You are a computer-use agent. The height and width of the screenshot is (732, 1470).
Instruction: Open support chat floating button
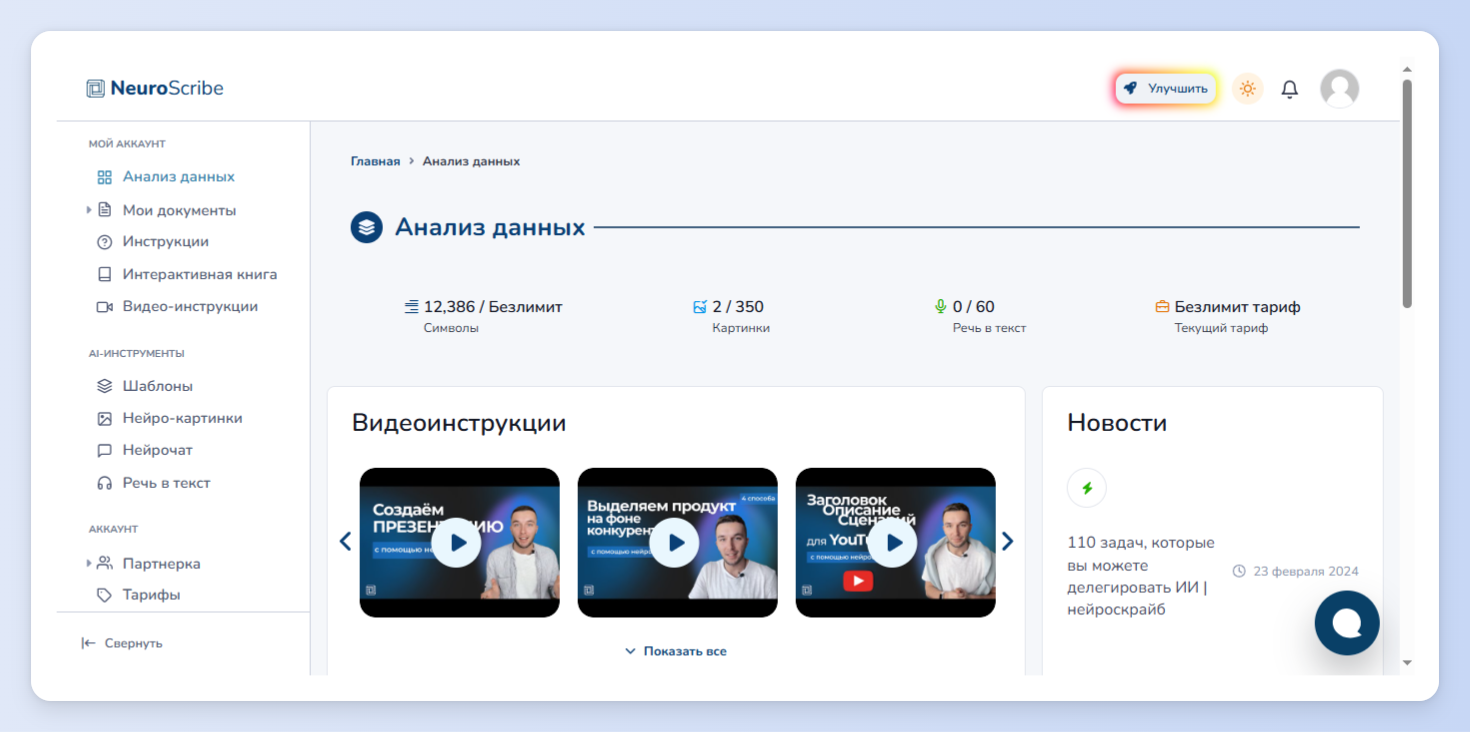(1347, 623)
